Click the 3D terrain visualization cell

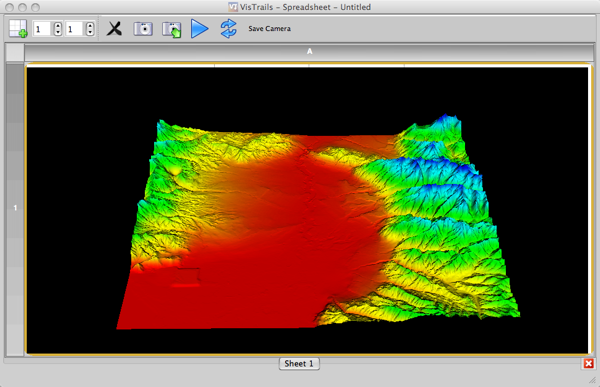[x=307, y=210]
